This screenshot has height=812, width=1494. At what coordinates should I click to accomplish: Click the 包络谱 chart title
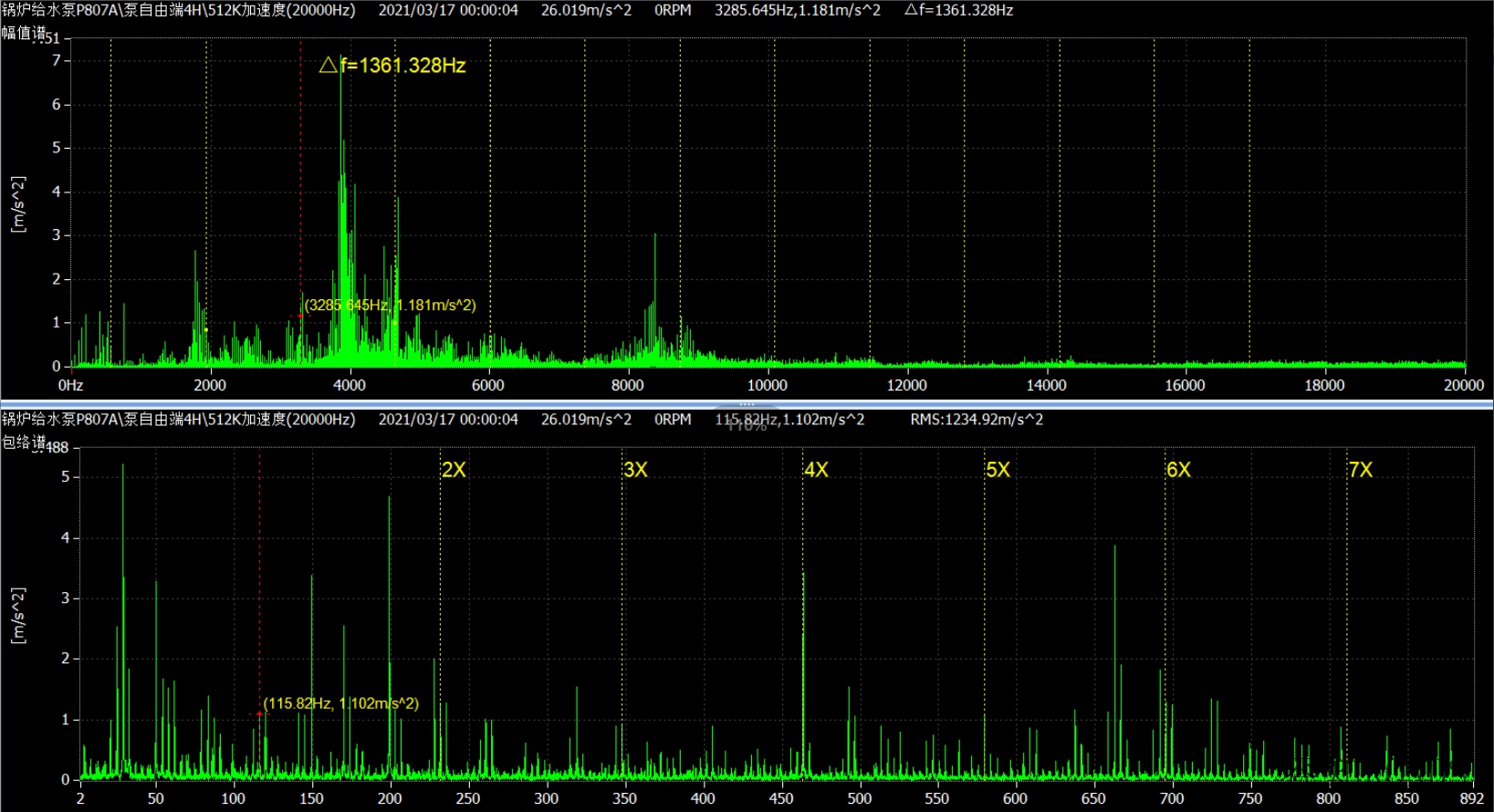23,442
